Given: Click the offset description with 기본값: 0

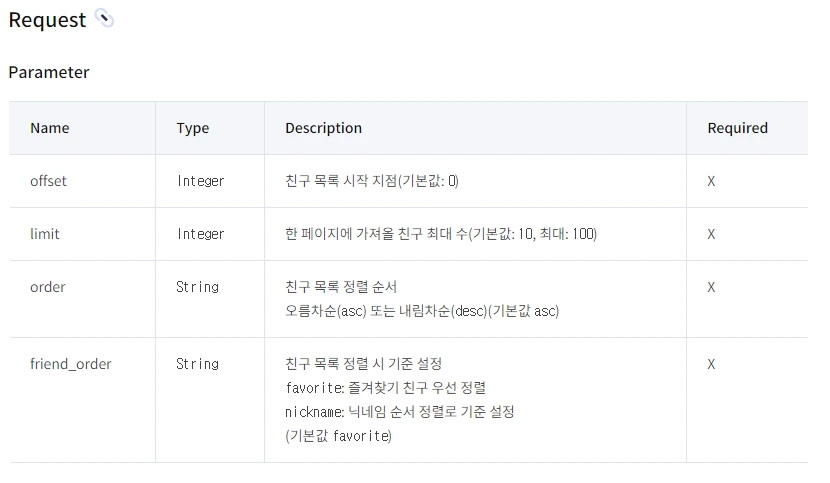Looking at the screenshot, I should click(372, 181).
